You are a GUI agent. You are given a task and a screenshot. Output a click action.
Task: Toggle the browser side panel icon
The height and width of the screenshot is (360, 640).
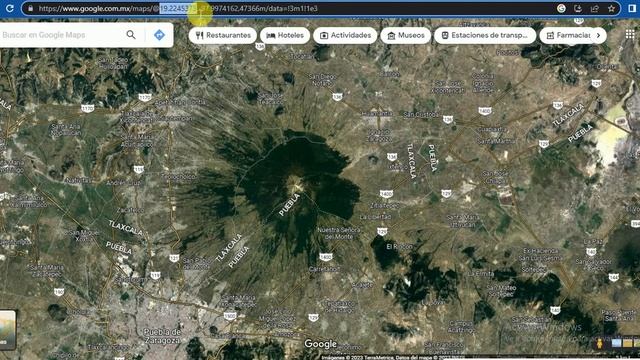click(632, 8)
